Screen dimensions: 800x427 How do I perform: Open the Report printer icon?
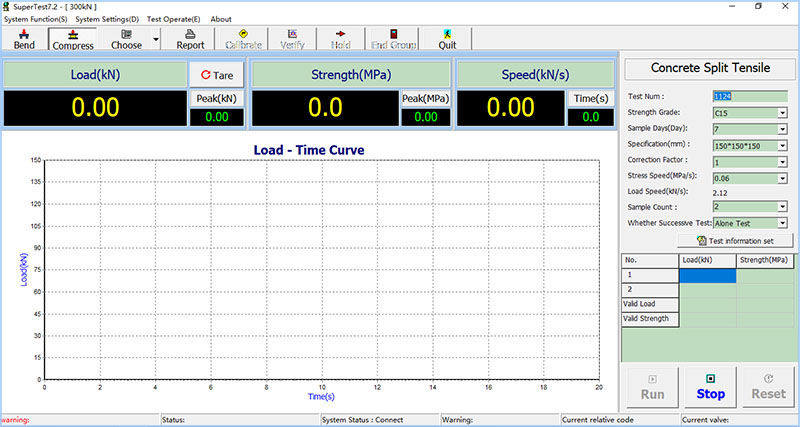(x=190, y=39)
